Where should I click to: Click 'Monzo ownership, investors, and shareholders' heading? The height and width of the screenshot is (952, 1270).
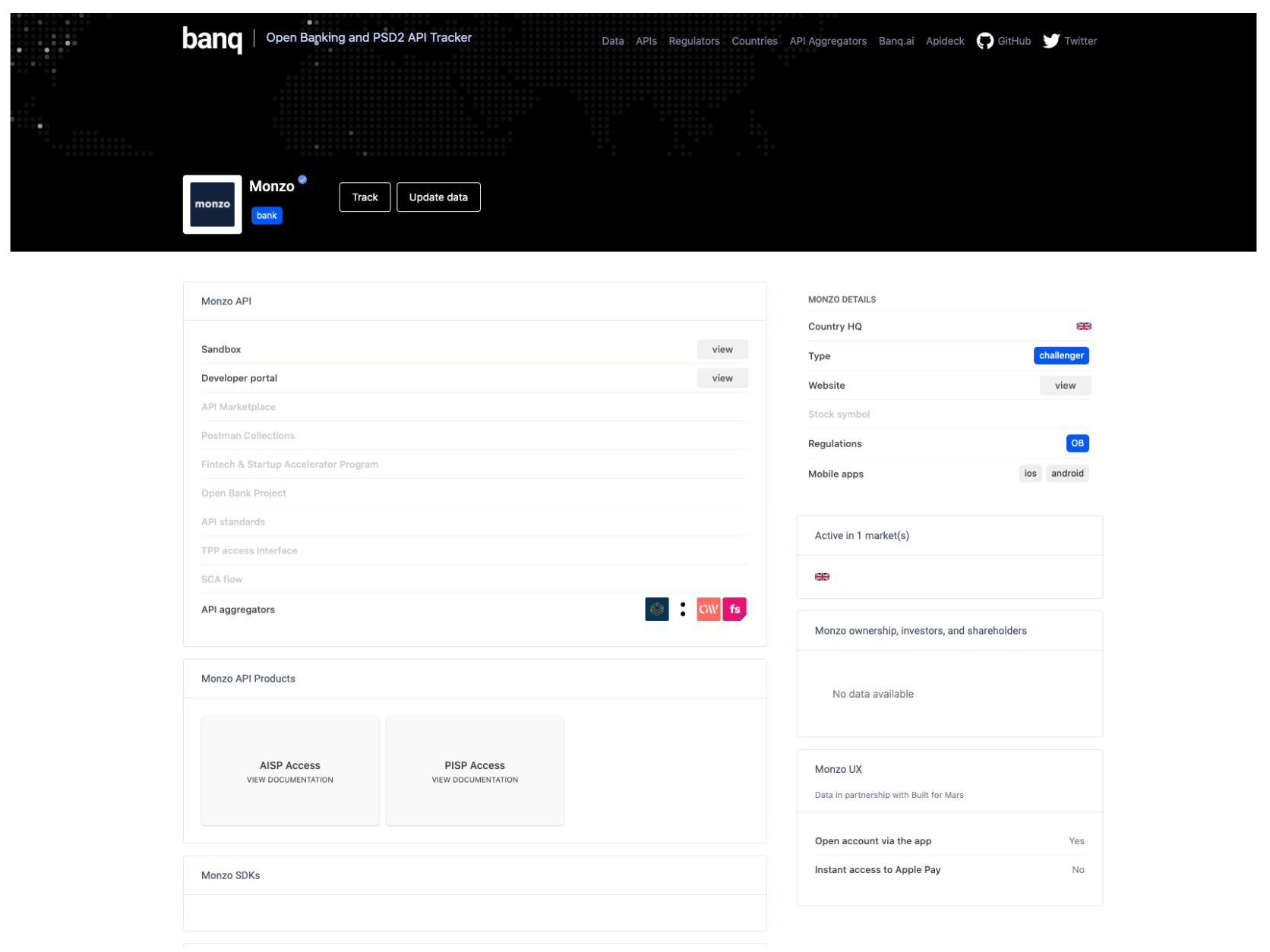(x=921, y=631)
